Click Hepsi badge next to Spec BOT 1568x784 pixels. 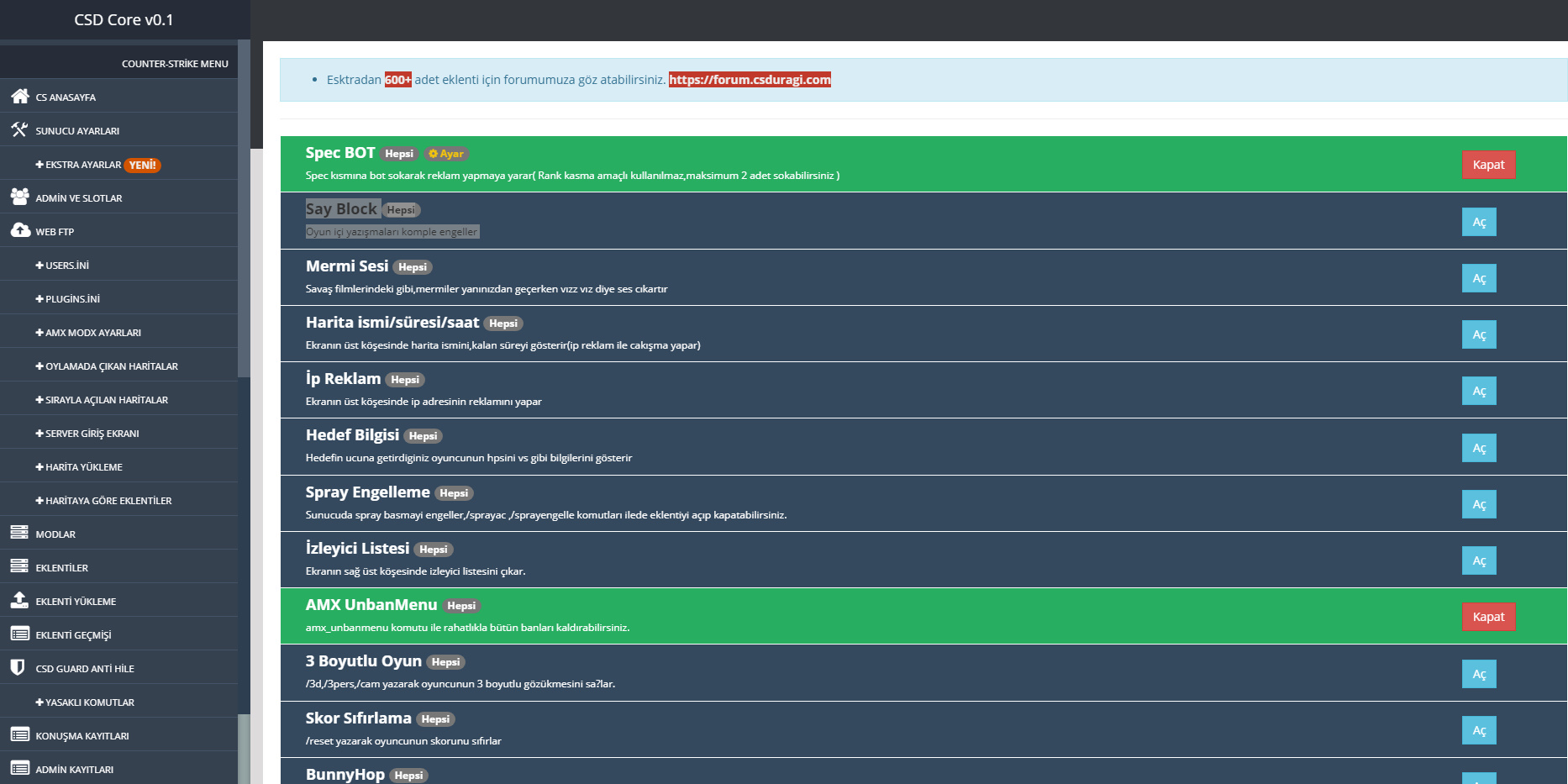click(399, 154)
